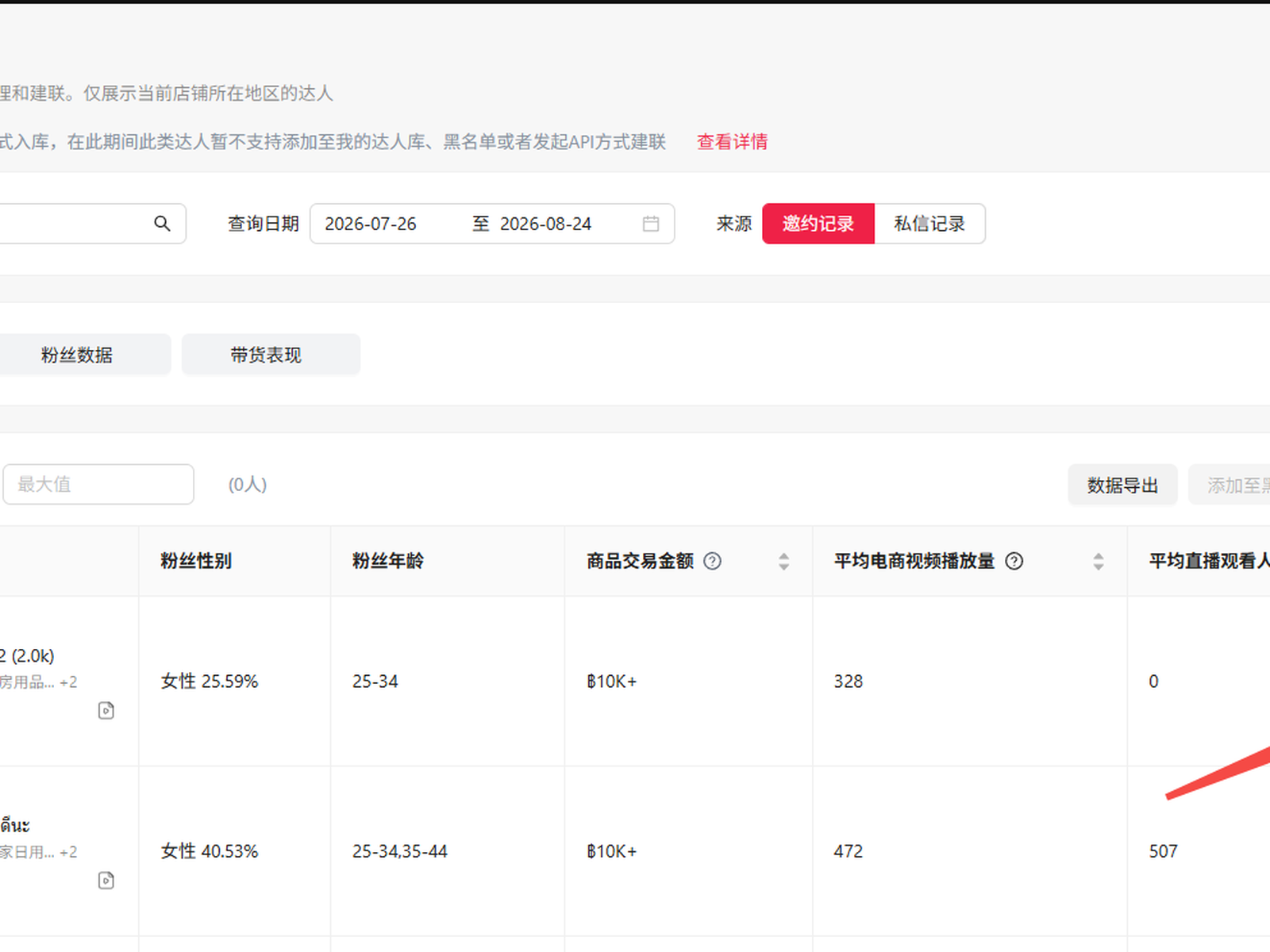The image size is (1270, 952).
Task: Open the calendar icon in date range
Action: (x=651, y=224)
